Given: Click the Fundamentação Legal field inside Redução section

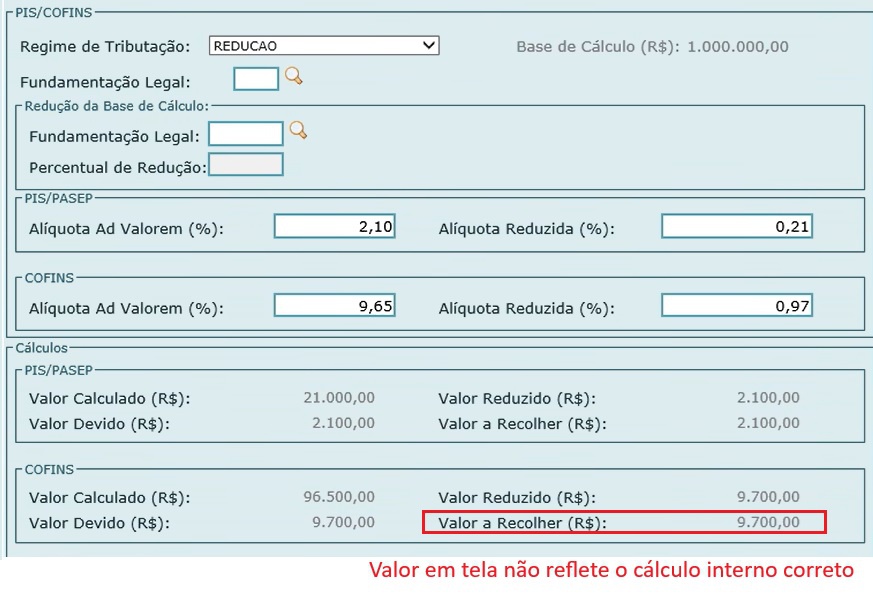Looking at the screenshot, I should pos(247,133).
